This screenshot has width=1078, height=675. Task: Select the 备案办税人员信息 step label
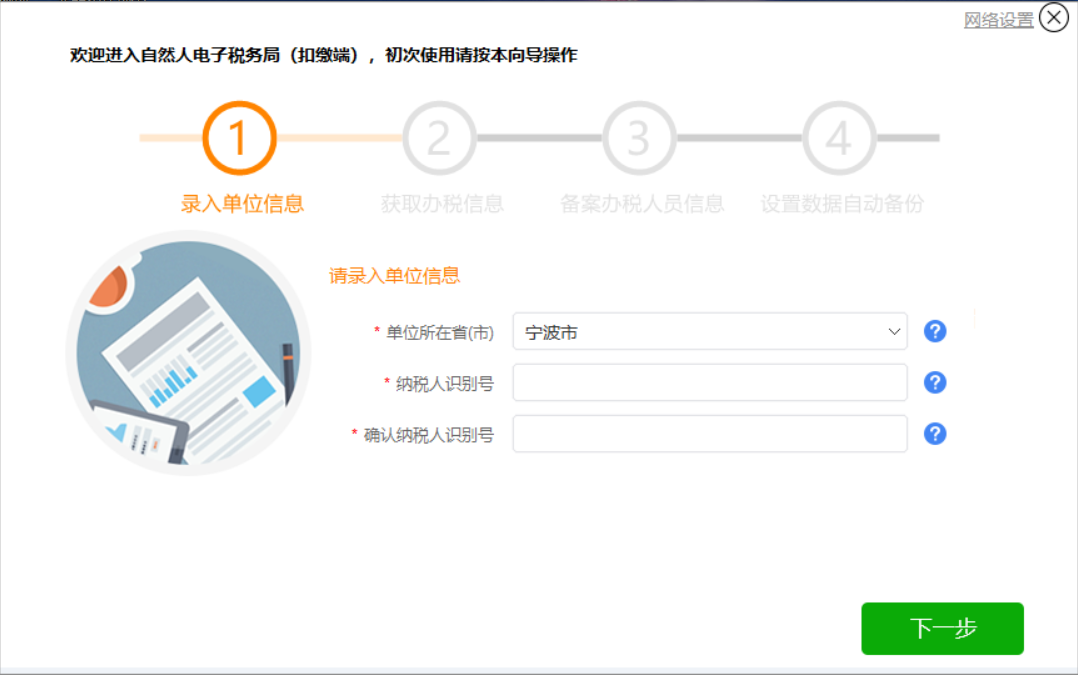(641, 203)
